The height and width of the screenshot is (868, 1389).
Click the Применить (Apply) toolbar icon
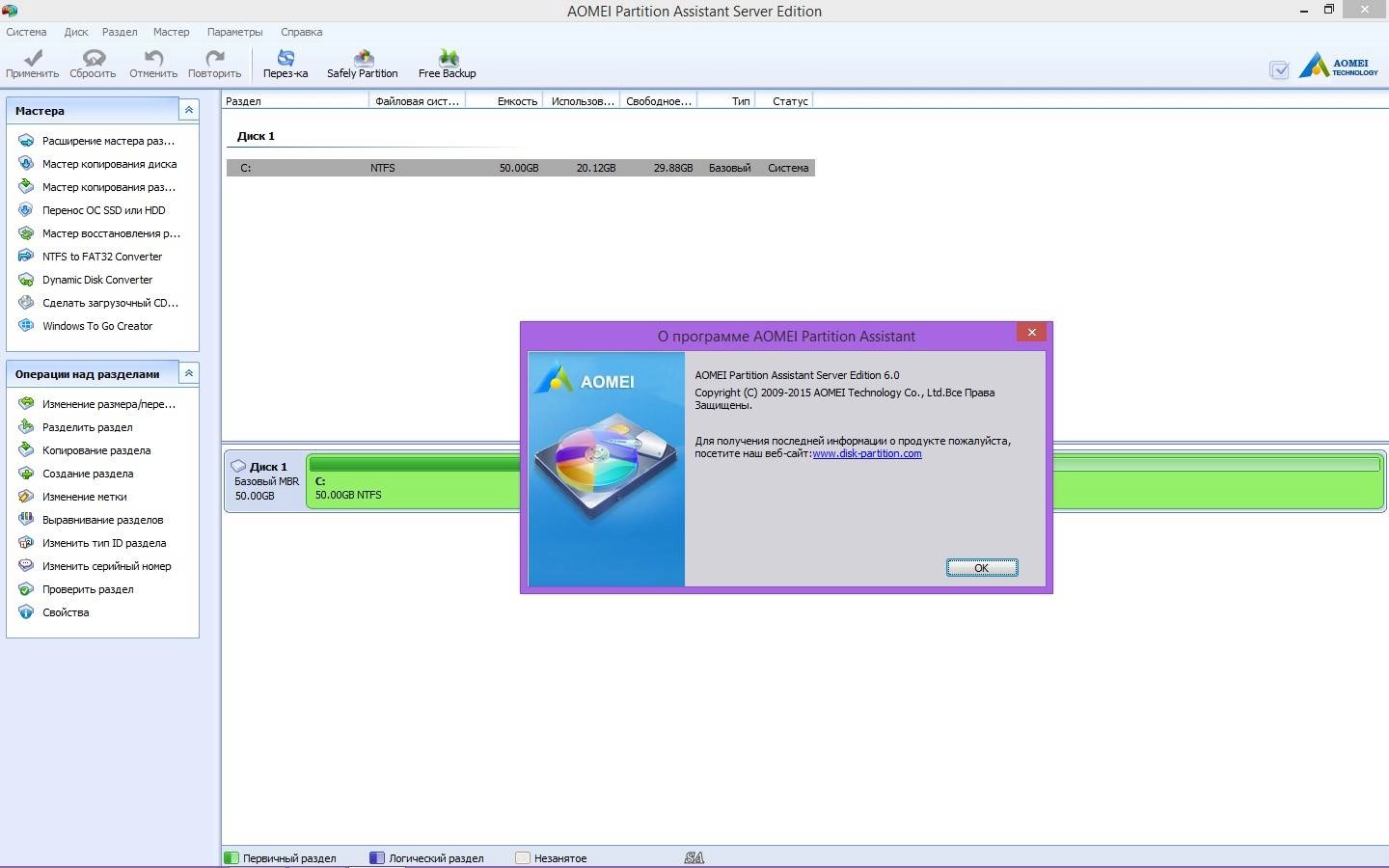pyautogui.click(x=32, y=65)
